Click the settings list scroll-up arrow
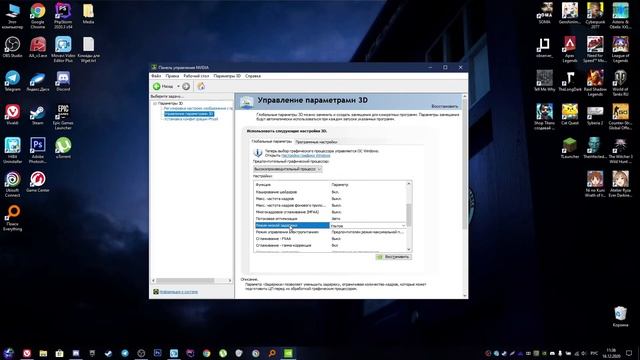The width and height of the screenshot is (640, 360). point(409,184)
